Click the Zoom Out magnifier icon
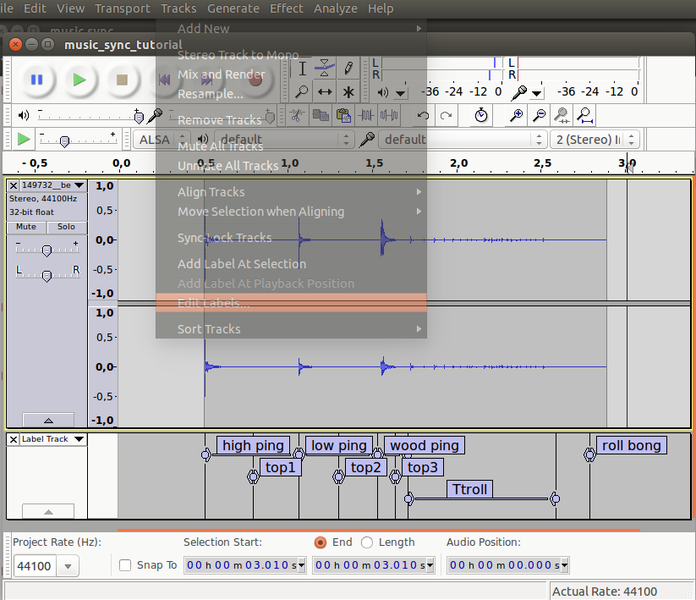The image size is (696, 600). click(x=539, y=116)
